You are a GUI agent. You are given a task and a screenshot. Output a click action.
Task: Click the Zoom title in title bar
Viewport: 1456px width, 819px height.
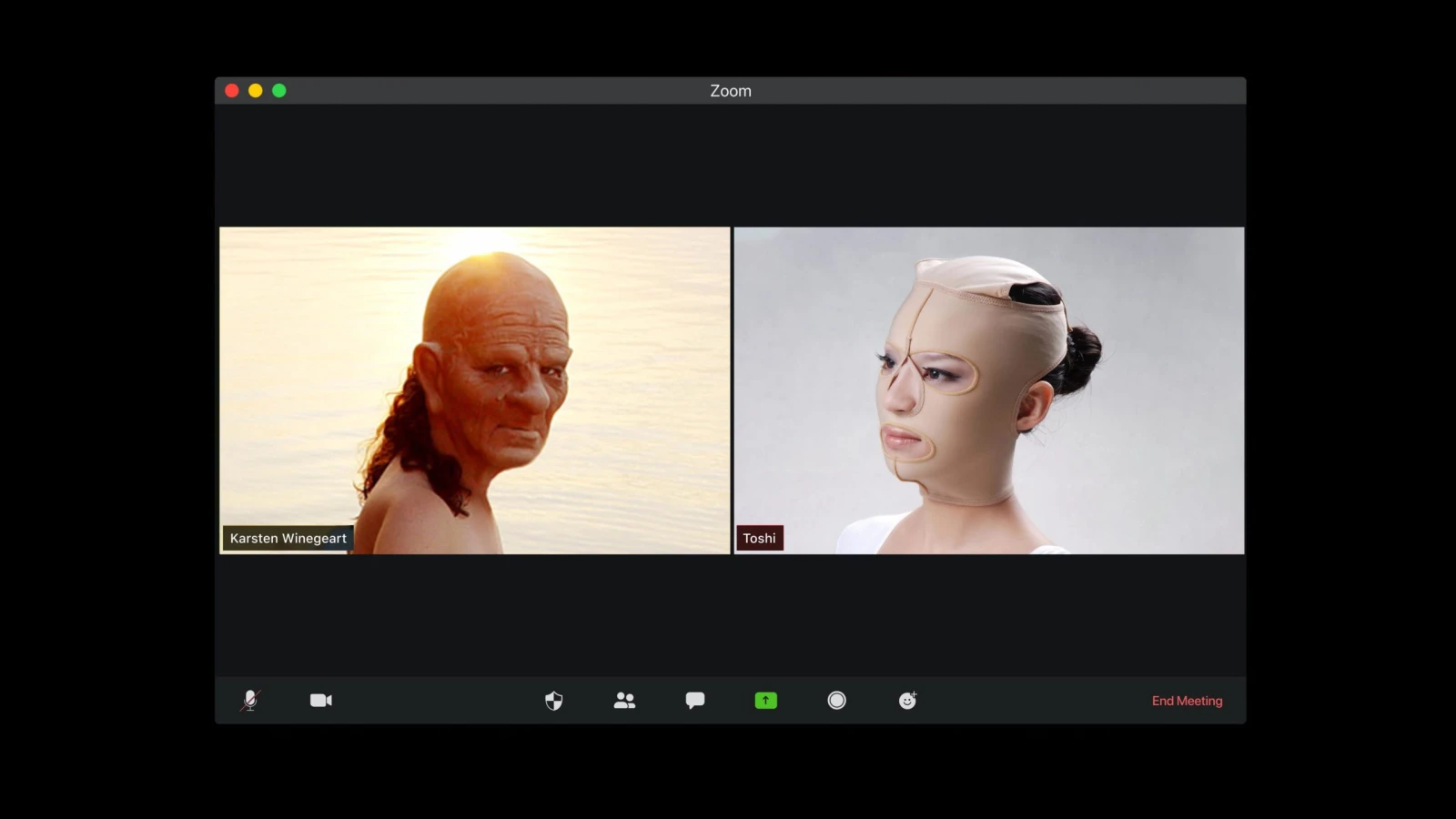coord(731,91)
